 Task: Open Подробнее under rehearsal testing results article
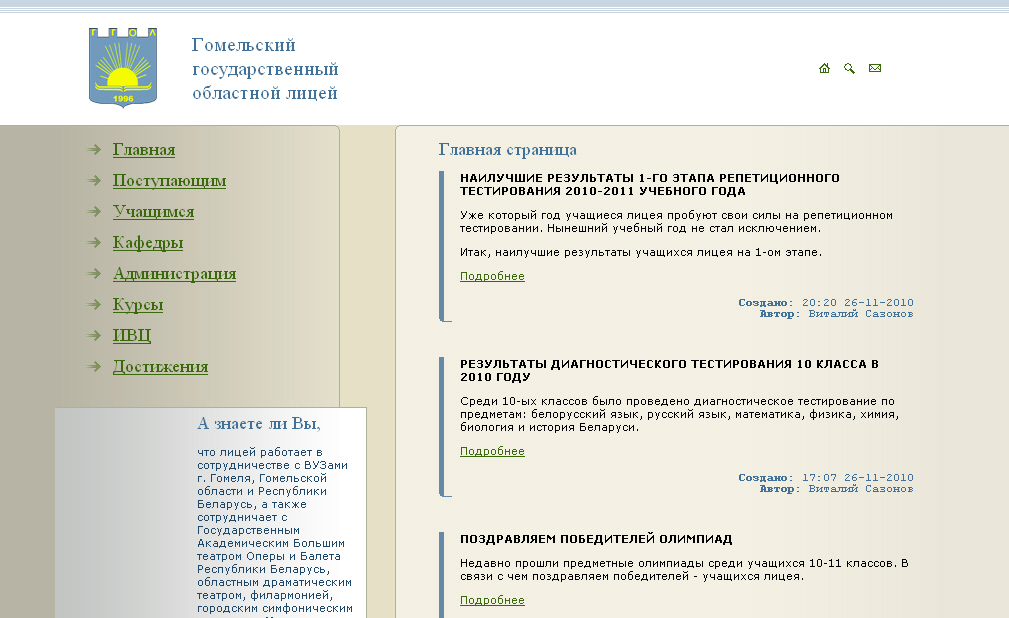(492, 277)
